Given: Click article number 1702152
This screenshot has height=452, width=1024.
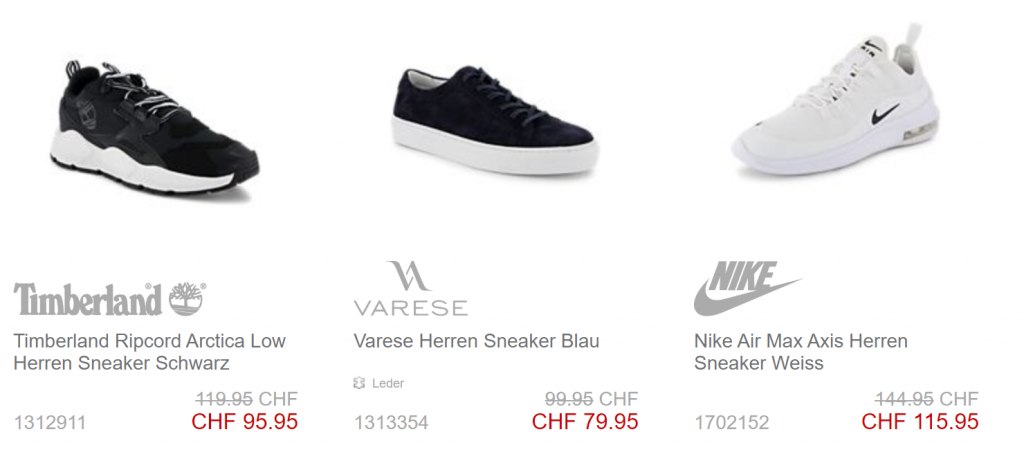Looking at the screenshot, I should (x=731, y=423).
